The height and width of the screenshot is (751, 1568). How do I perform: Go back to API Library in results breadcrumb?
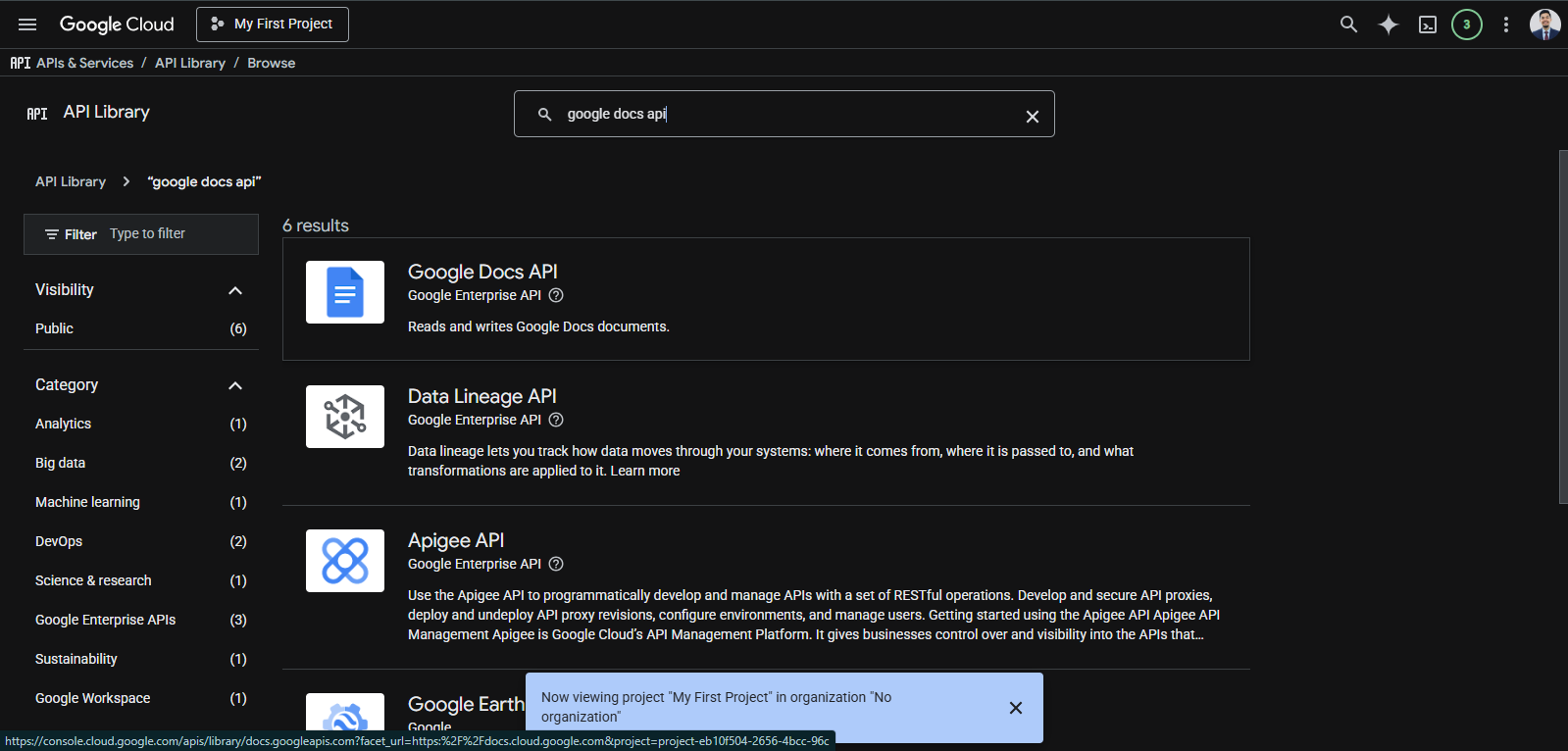coord(71,181)
